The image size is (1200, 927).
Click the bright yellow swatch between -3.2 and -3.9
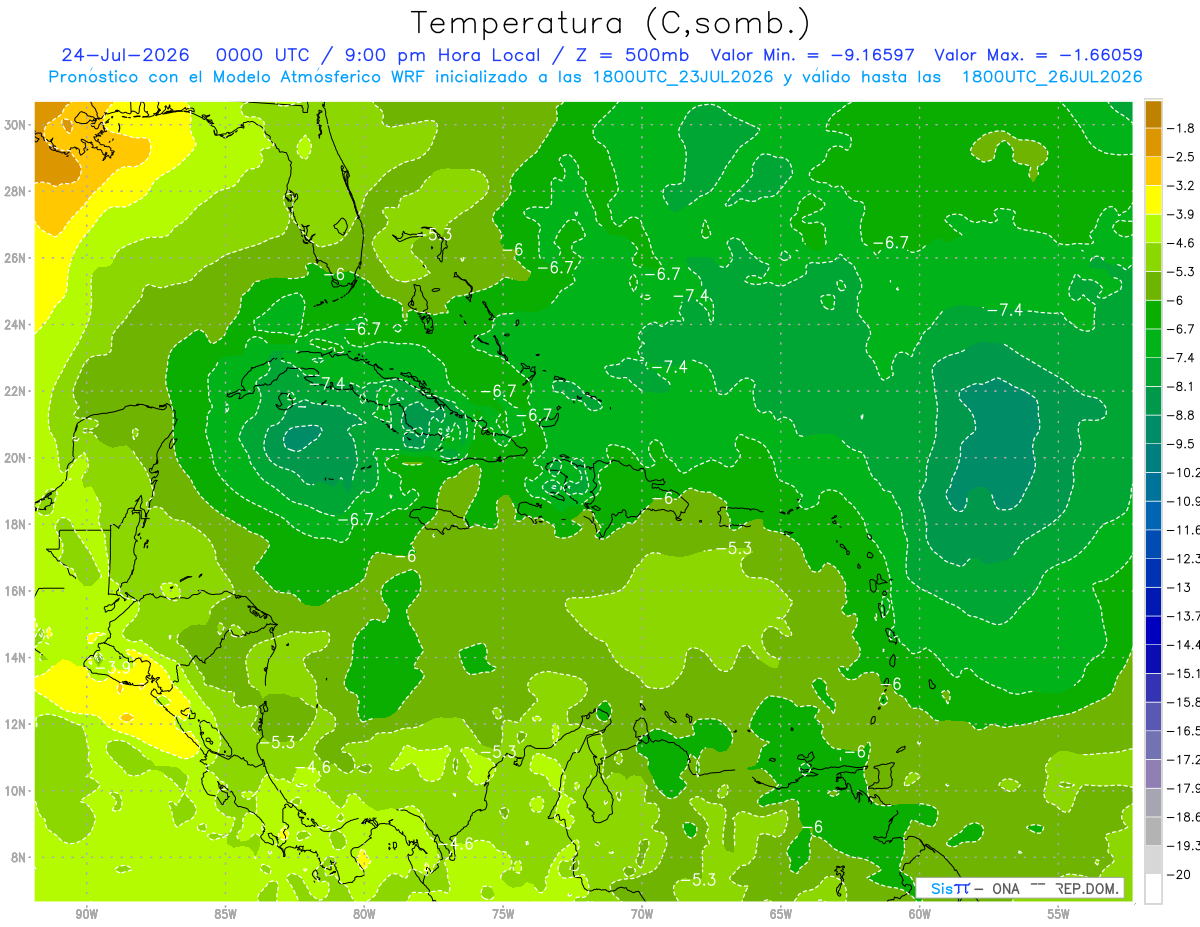pyautogui.click(x=1153, y=200)
